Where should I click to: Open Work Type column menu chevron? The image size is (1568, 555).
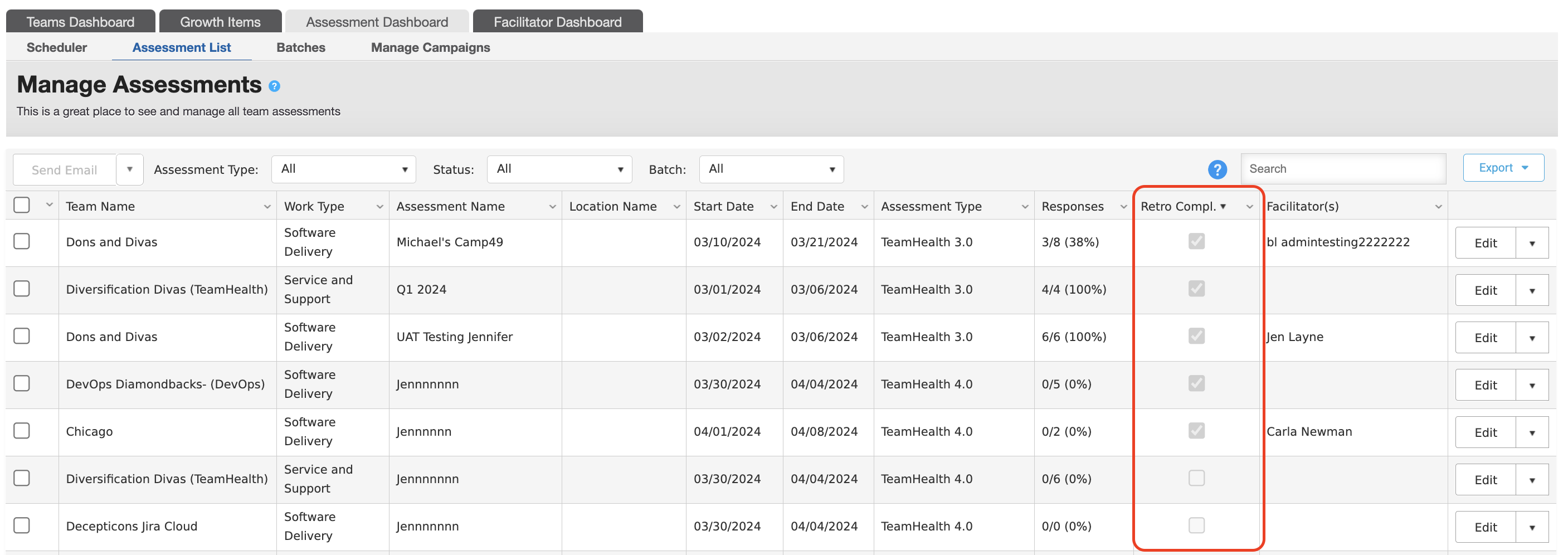(x=380, y=206)
